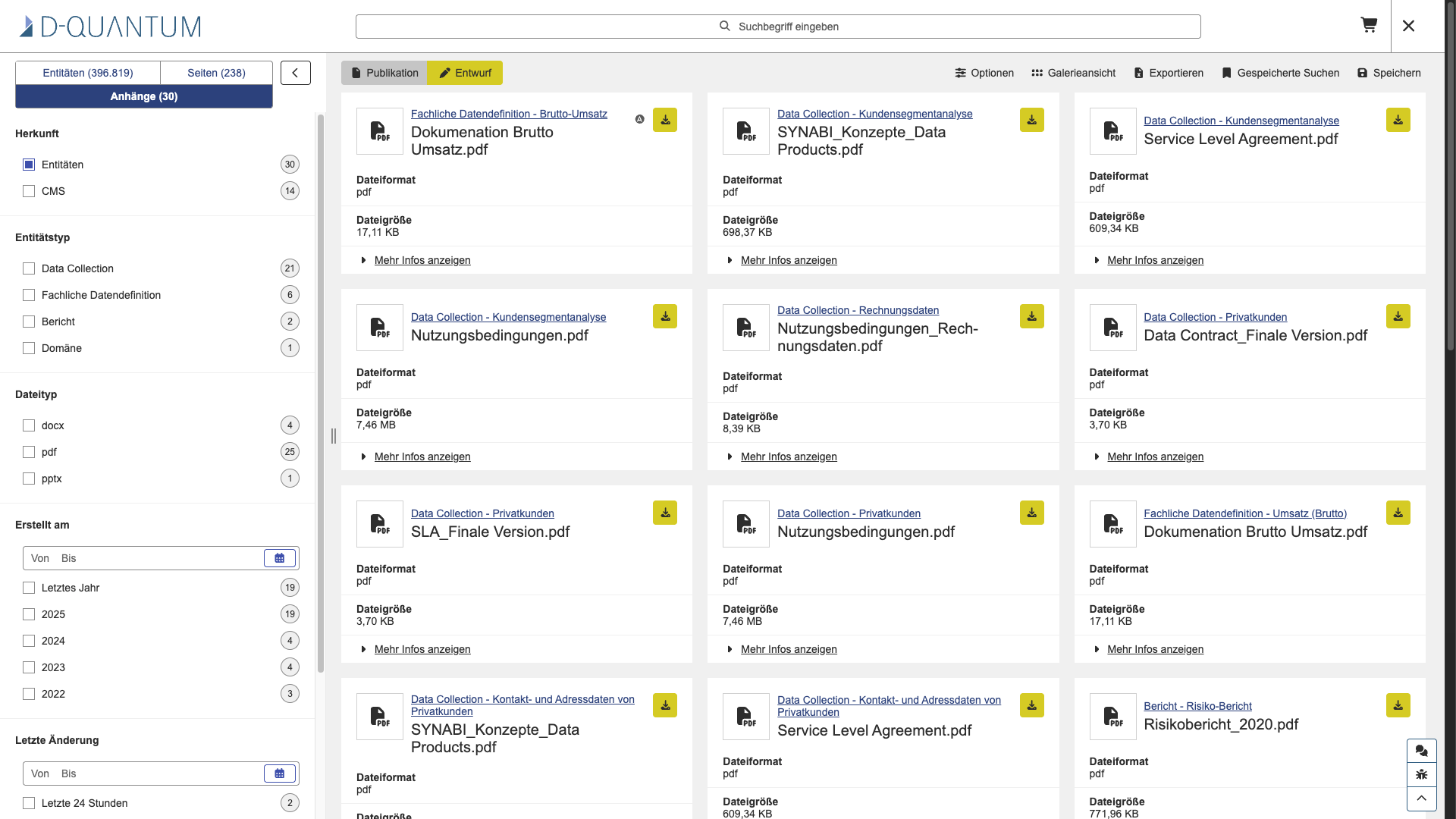Viewport: 1456px width, 819px height.
Task: Select the Publikation tab
Action: [384, 73]
